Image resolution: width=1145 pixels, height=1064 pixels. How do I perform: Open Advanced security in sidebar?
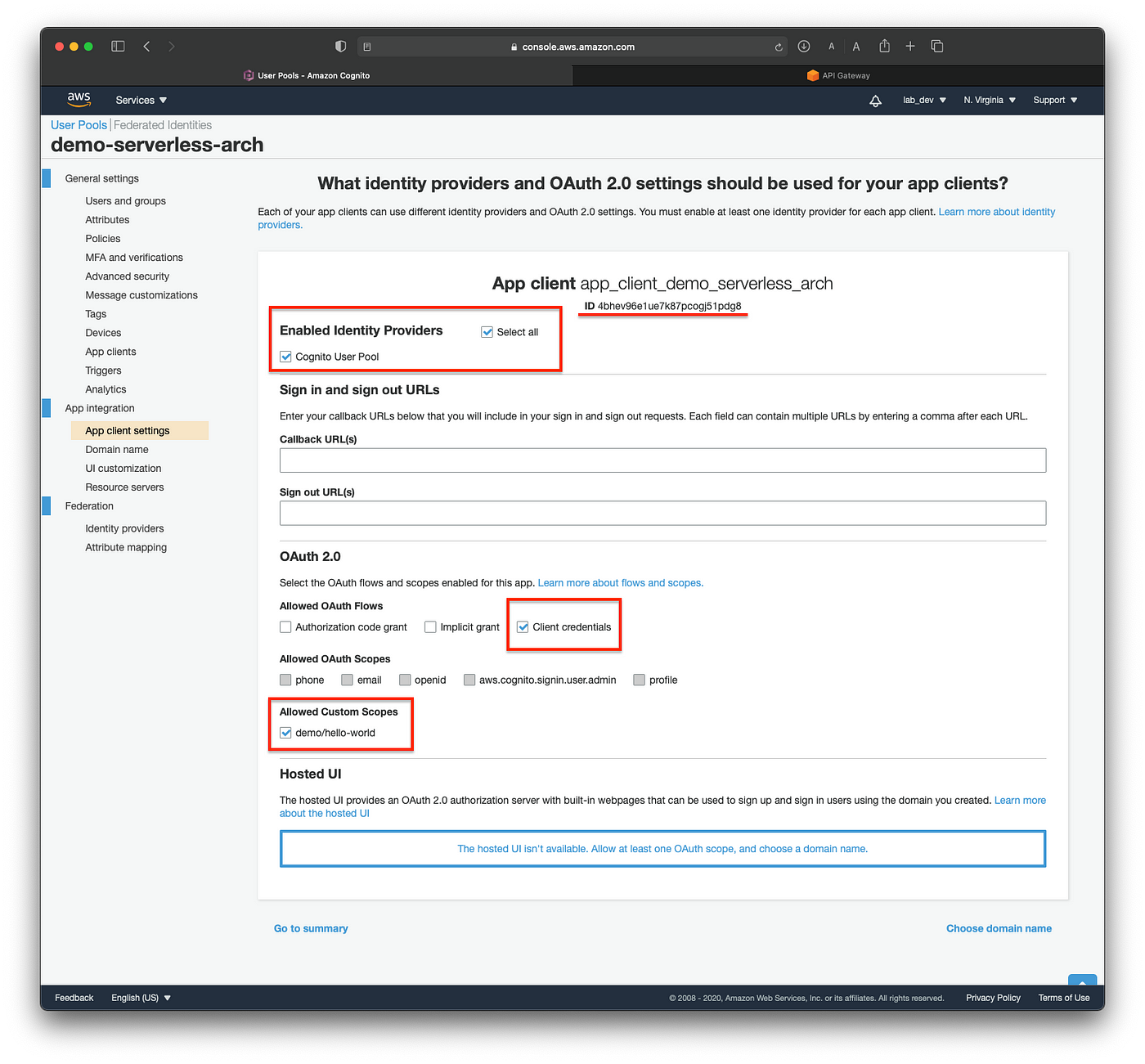point(128,276)
